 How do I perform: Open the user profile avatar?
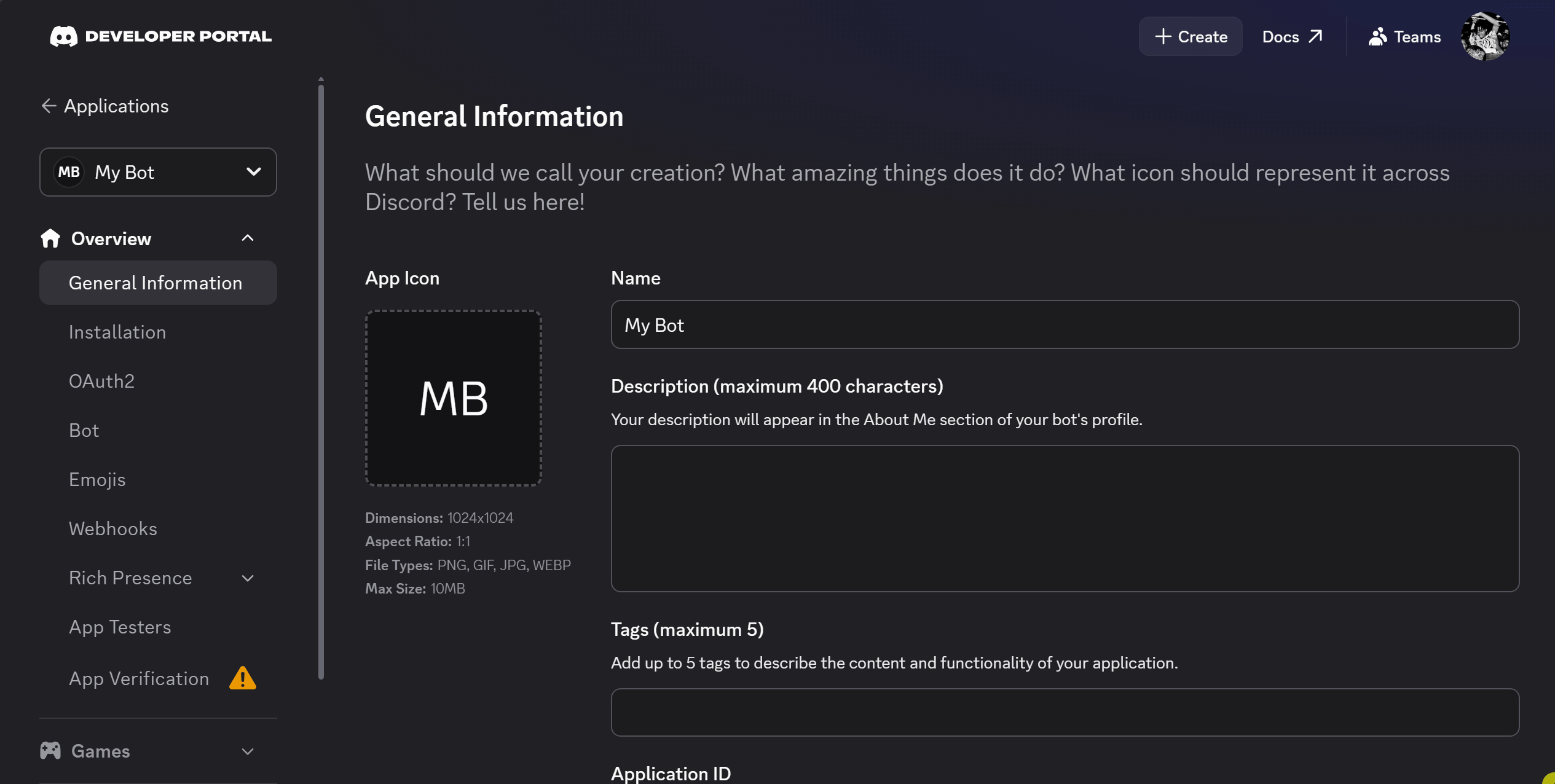pos(1485,36)
